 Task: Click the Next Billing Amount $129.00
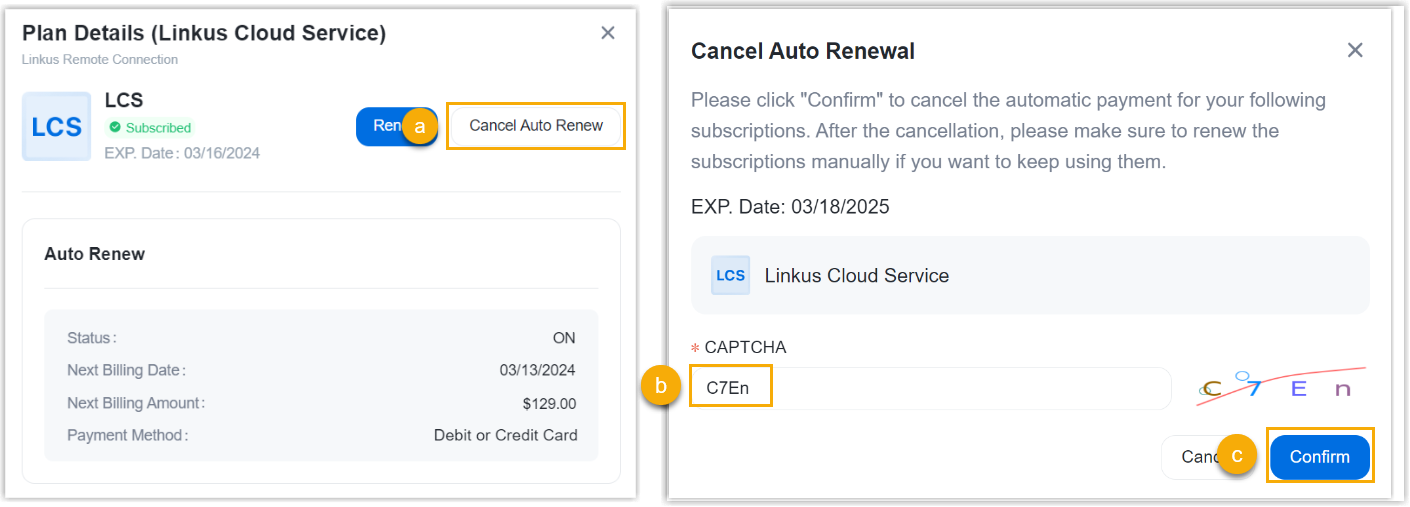click(549, 403)
